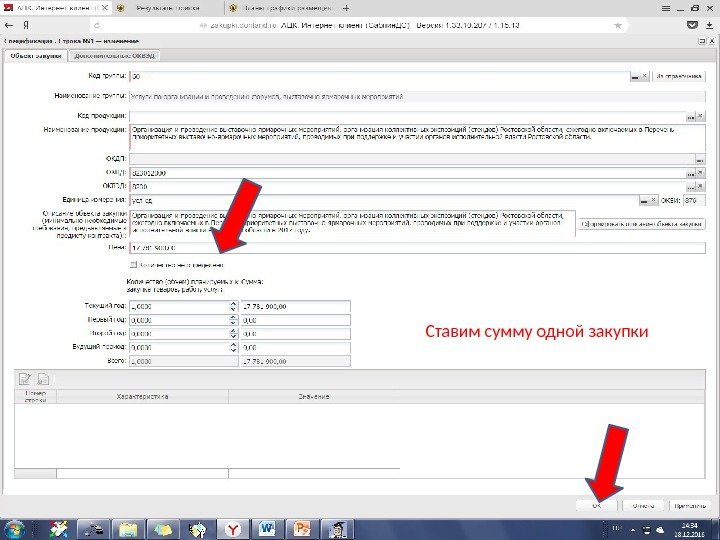
Task: Clear the Код продукции field with its X
Action: (700, 116)
